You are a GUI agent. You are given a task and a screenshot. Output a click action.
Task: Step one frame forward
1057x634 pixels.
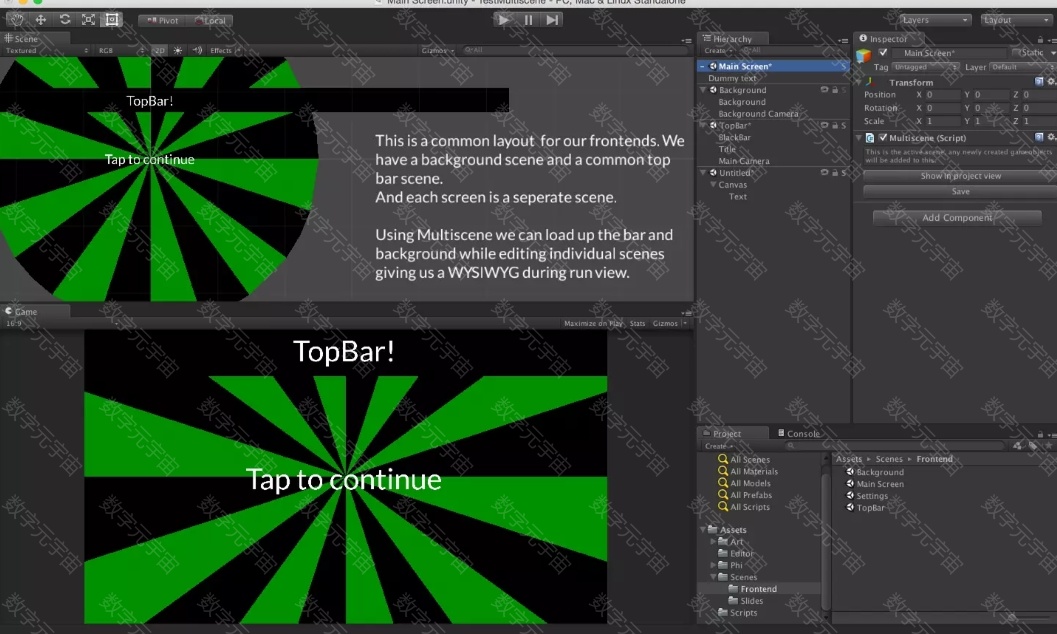pyautogui.click(x=552, y=20)
